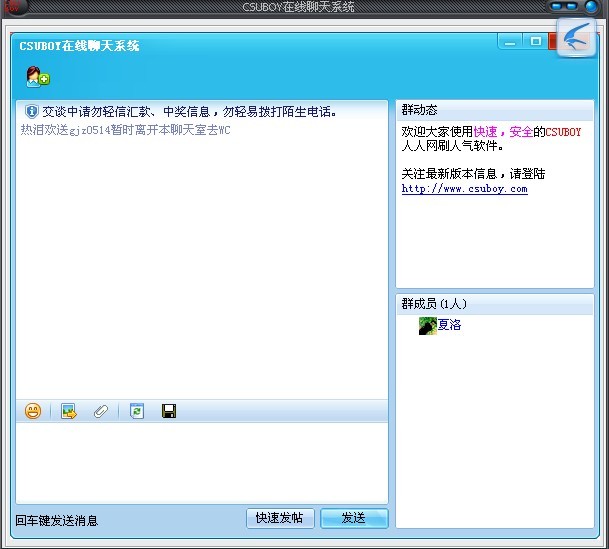Click the 快速发帖 quick post button
The width and height of the screenshot is (609, 549).
click(x=280, y=518)
